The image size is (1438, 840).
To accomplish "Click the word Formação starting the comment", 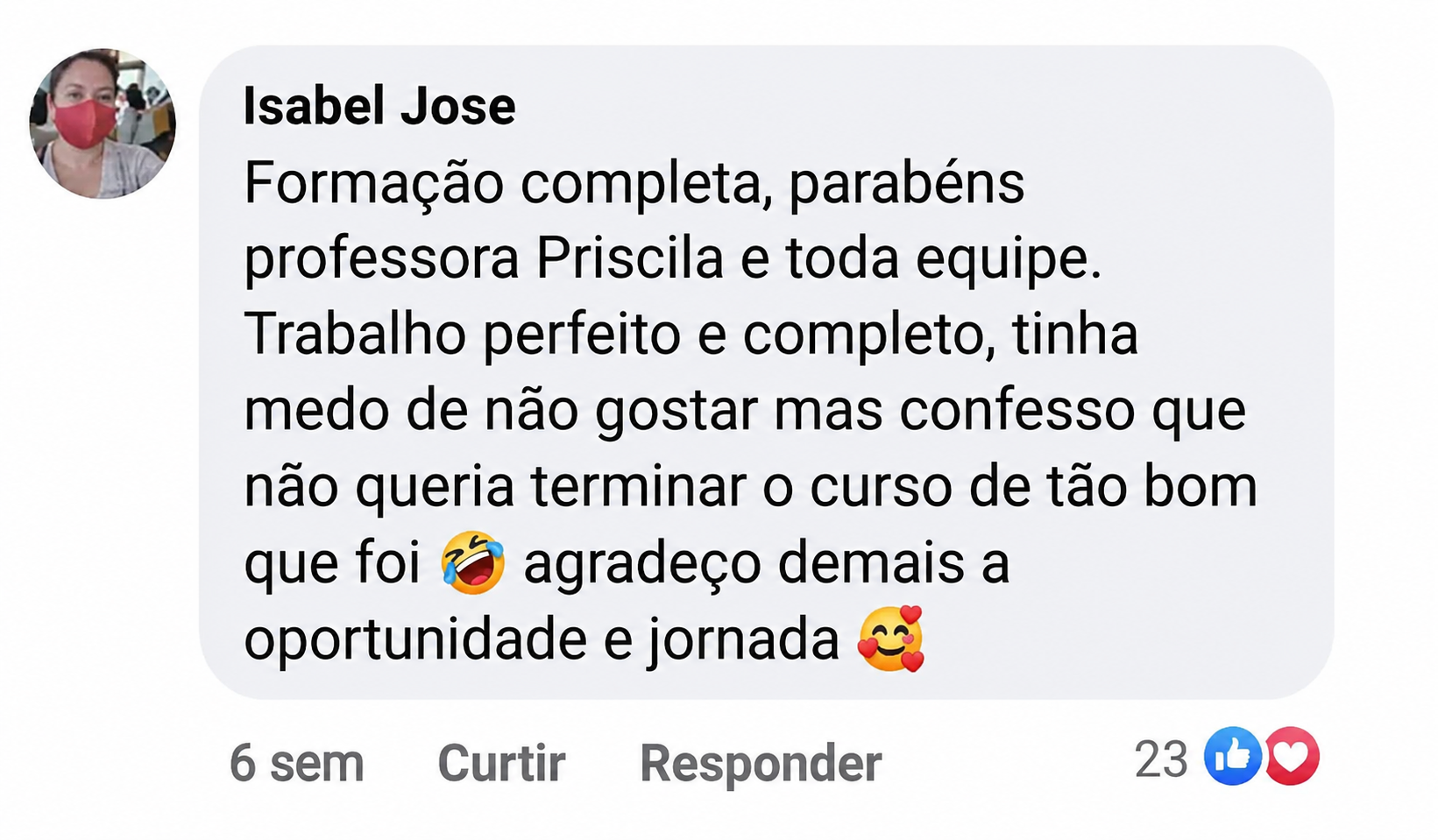I will (x=374, y=183).
